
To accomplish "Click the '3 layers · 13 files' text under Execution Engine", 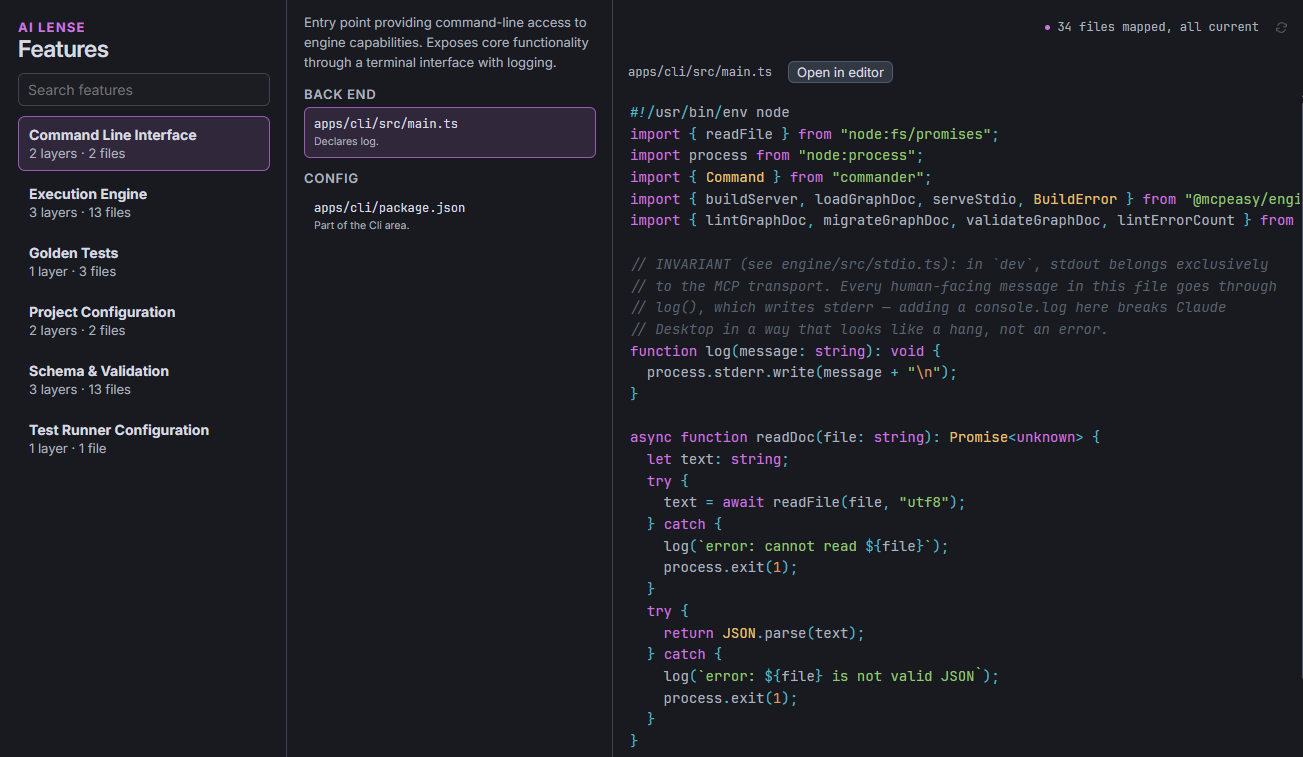I will tap(80, 212).
